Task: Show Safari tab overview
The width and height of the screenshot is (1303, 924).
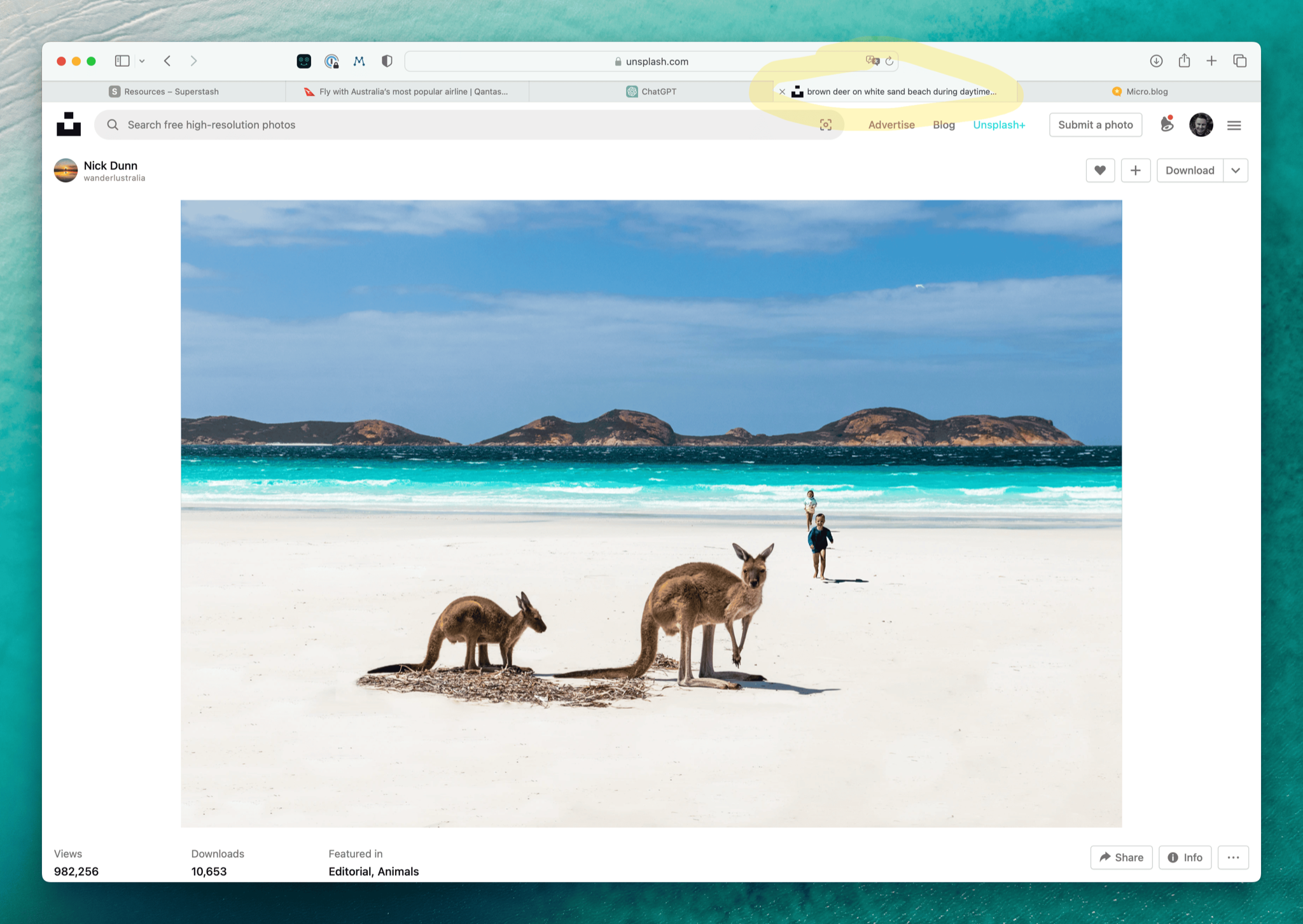Action: click(1239, 61)
